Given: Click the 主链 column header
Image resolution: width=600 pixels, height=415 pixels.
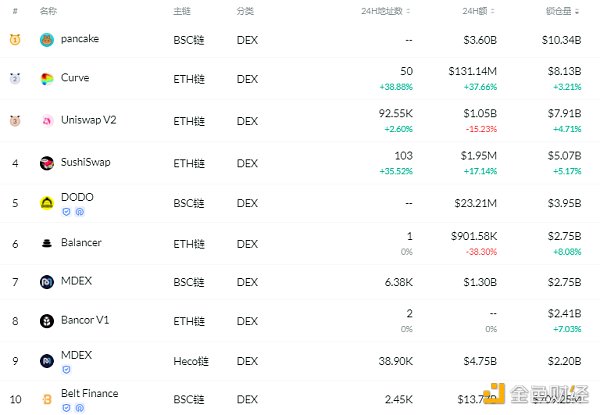Looking at the screenshot, I should pos(181,11).
